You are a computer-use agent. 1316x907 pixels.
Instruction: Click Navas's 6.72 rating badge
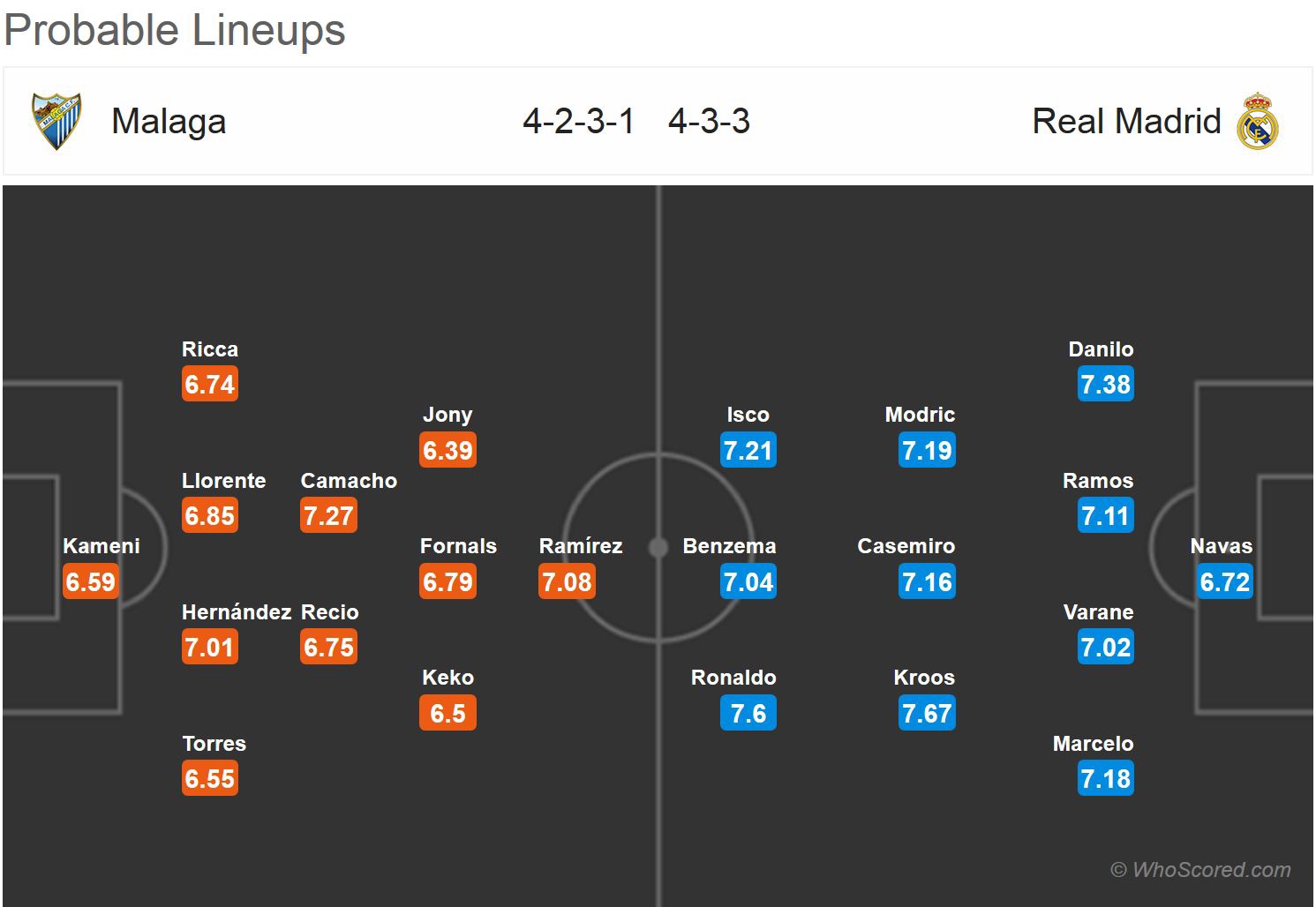tap(1225, 582)
